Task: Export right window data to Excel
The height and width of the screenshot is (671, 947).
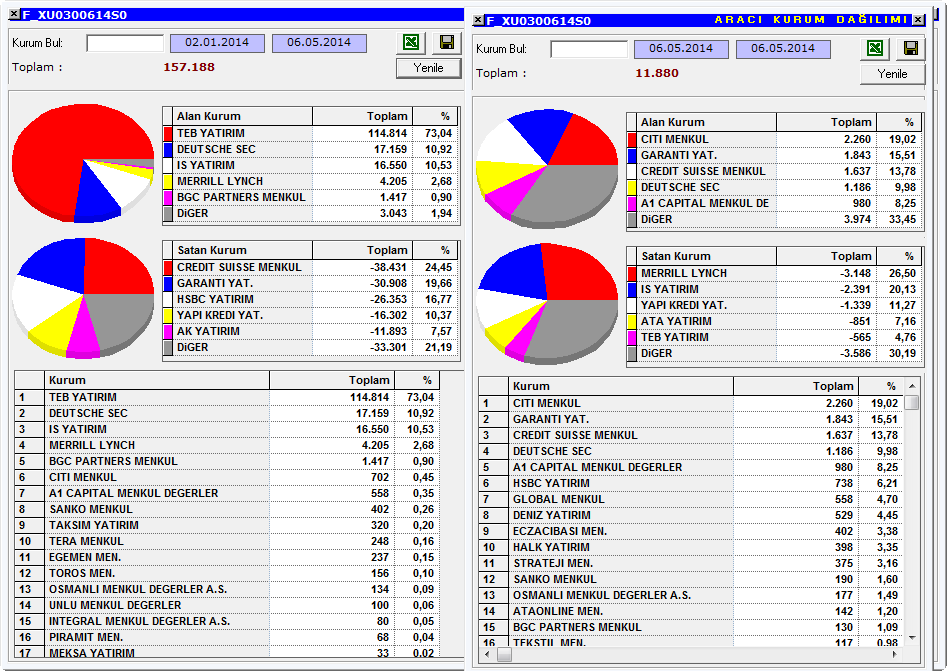Action: click(875, 48)
